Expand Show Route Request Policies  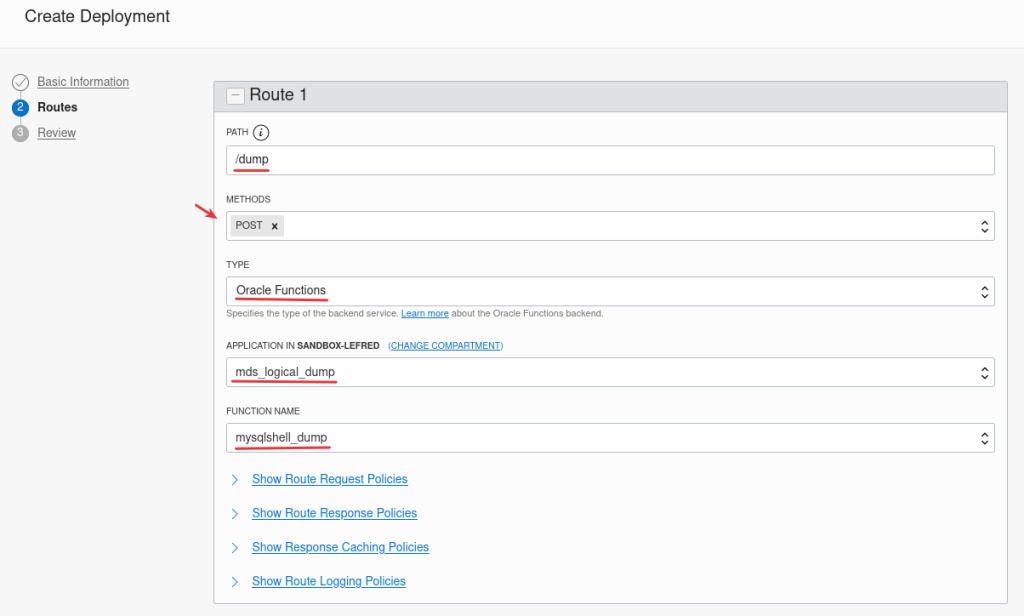coord(329,479)
